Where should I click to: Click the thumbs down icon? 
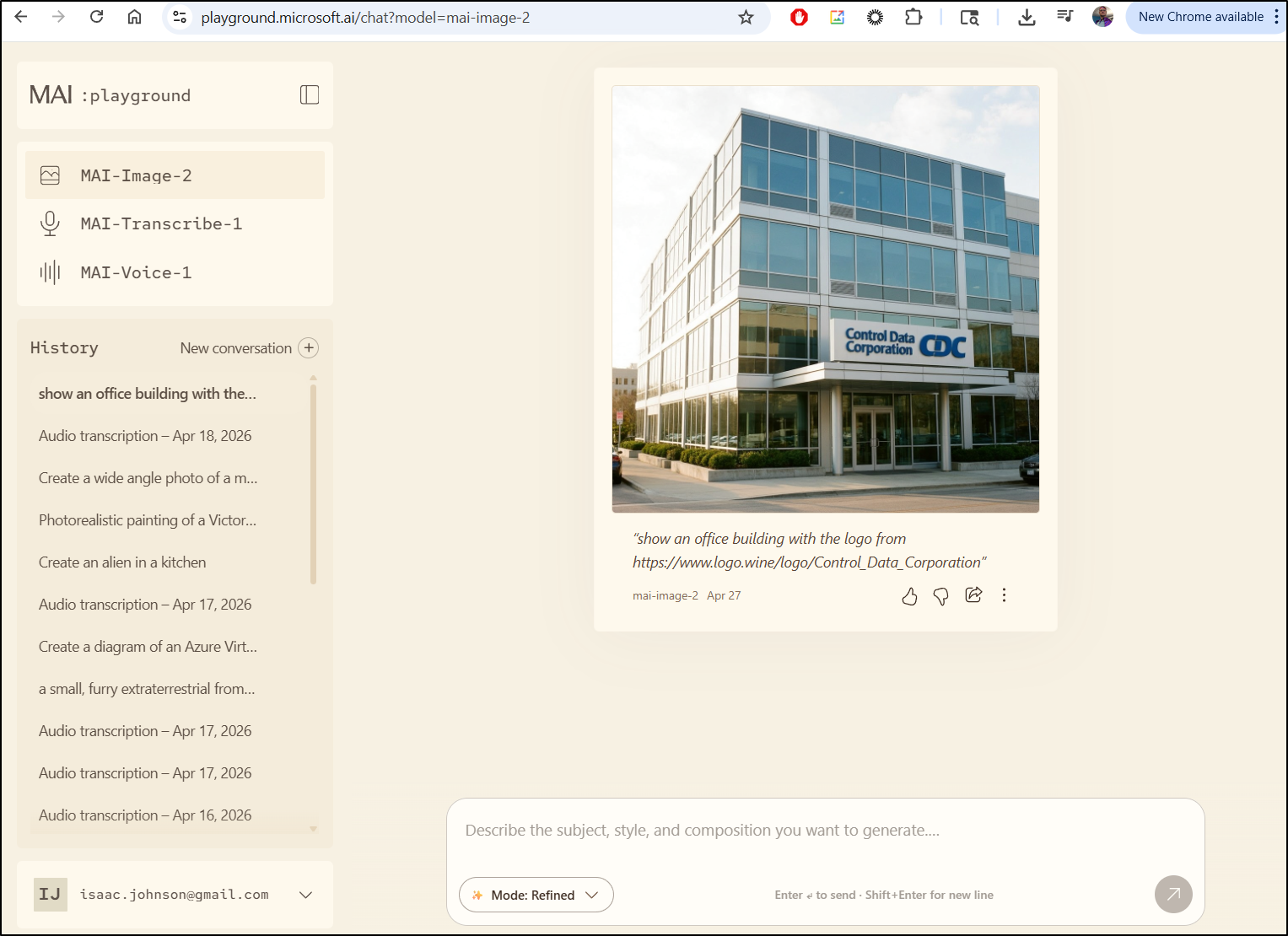[940, 596]
